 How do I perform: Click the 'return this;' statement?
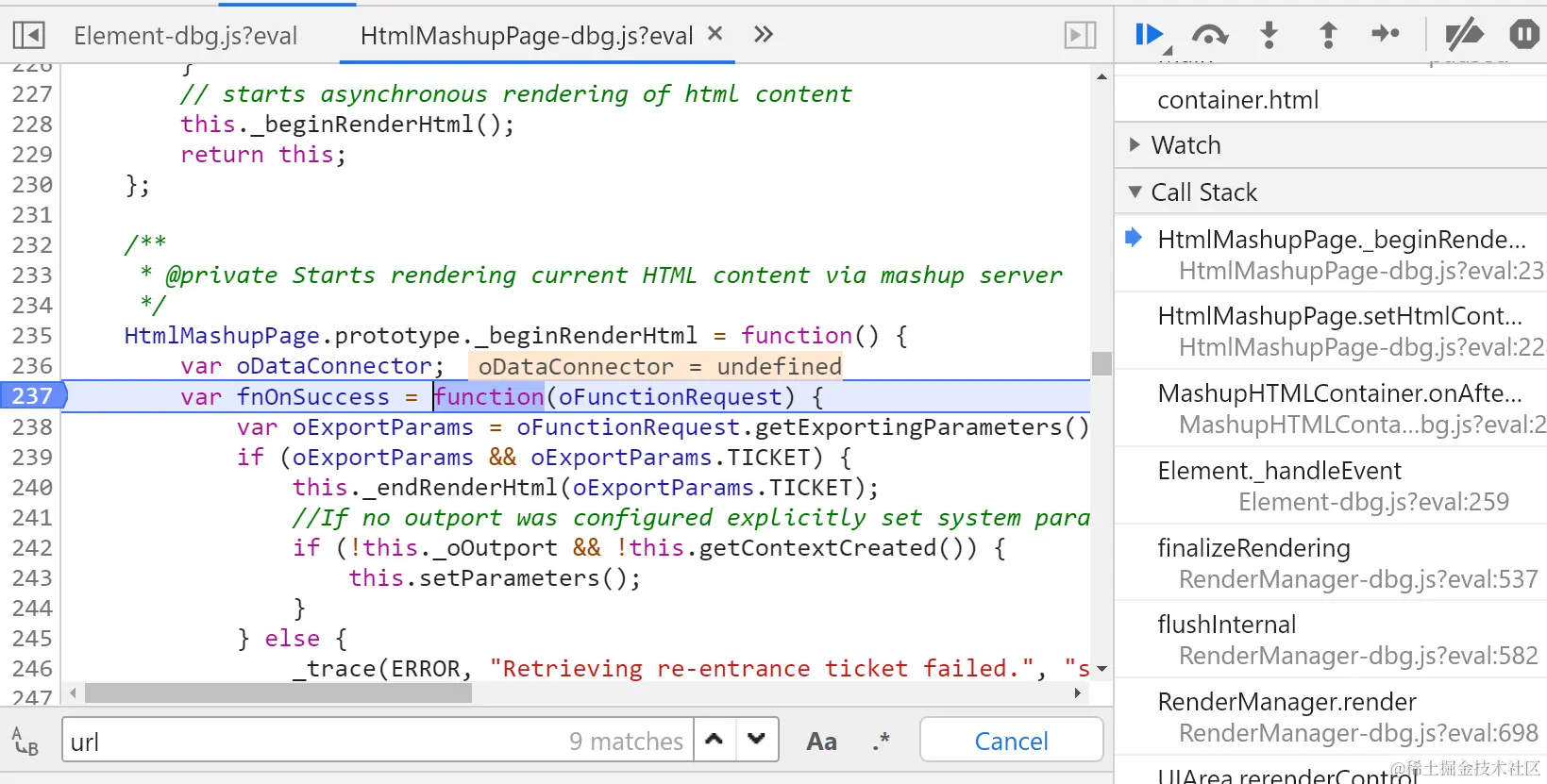tap(263, 155)
